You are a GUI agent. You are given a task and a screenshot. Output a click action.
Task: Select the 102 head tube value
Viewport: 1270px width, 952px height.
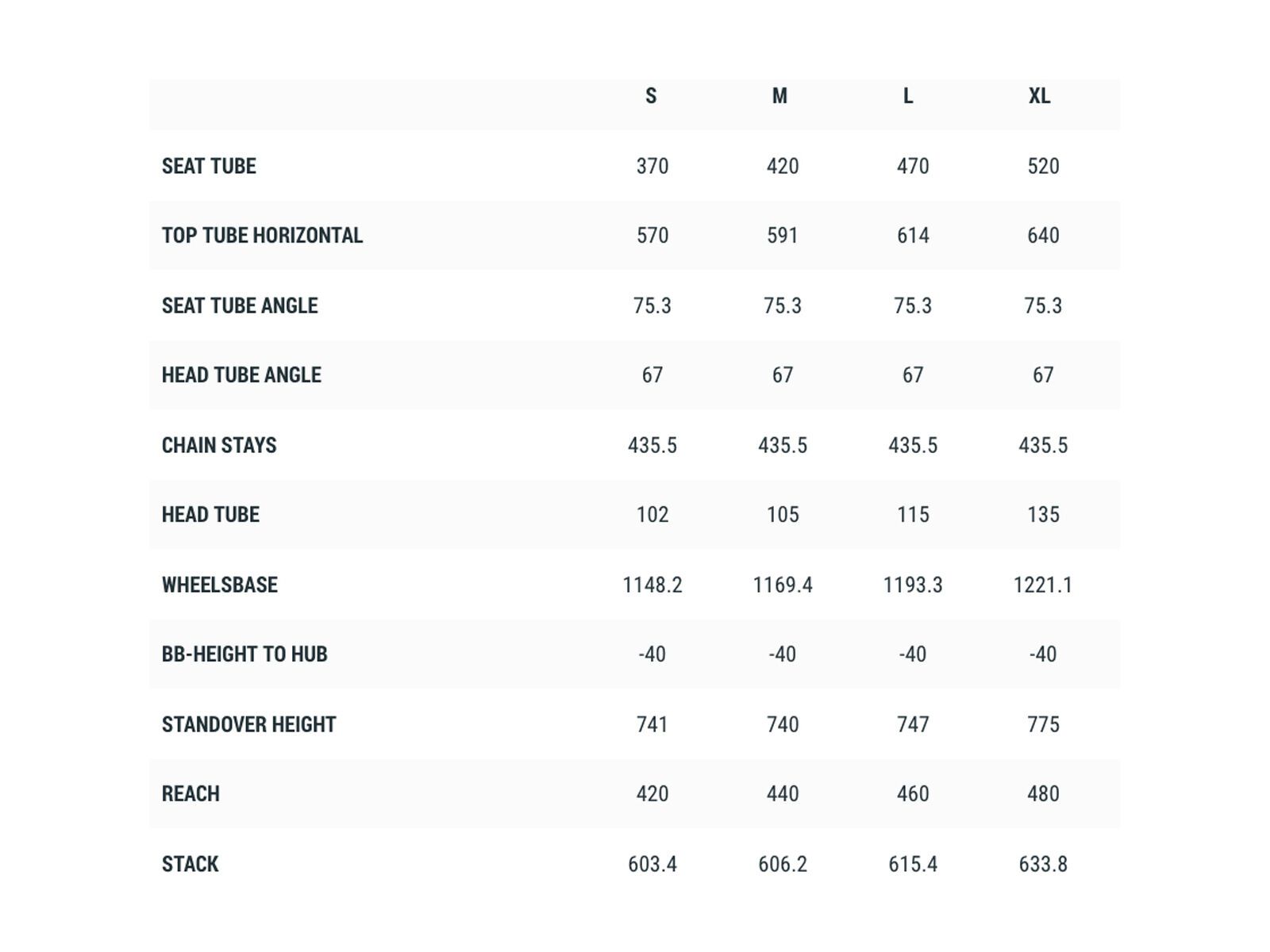point(652,515)
